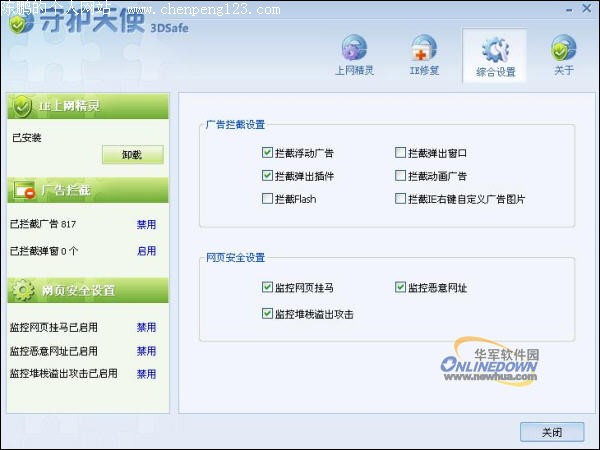Enable the 拦截弹出窗口 checkbox

(400, 153)
